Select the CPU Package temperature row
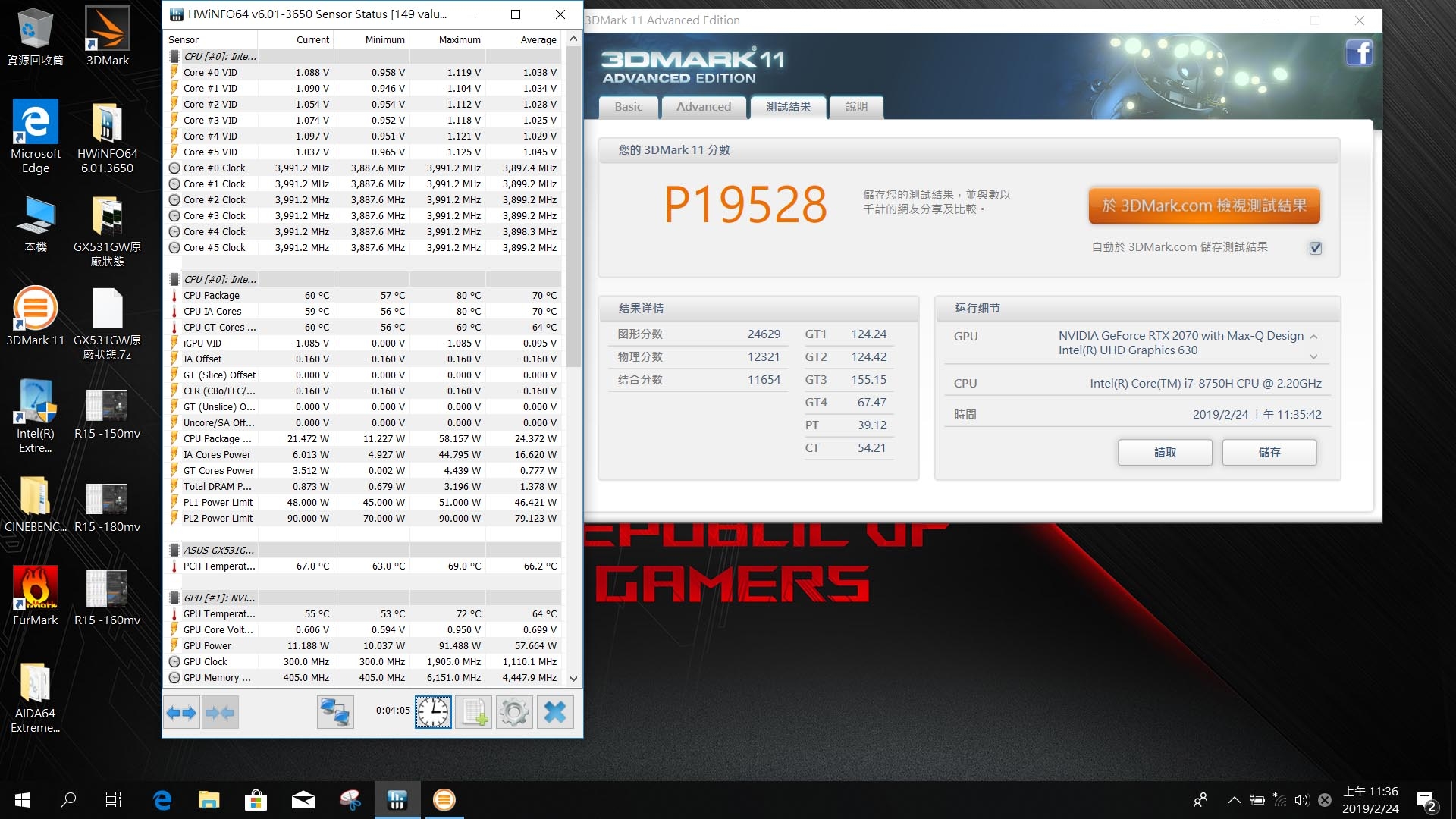Viewport: 1456px width, 819px height. click(363, 295)
